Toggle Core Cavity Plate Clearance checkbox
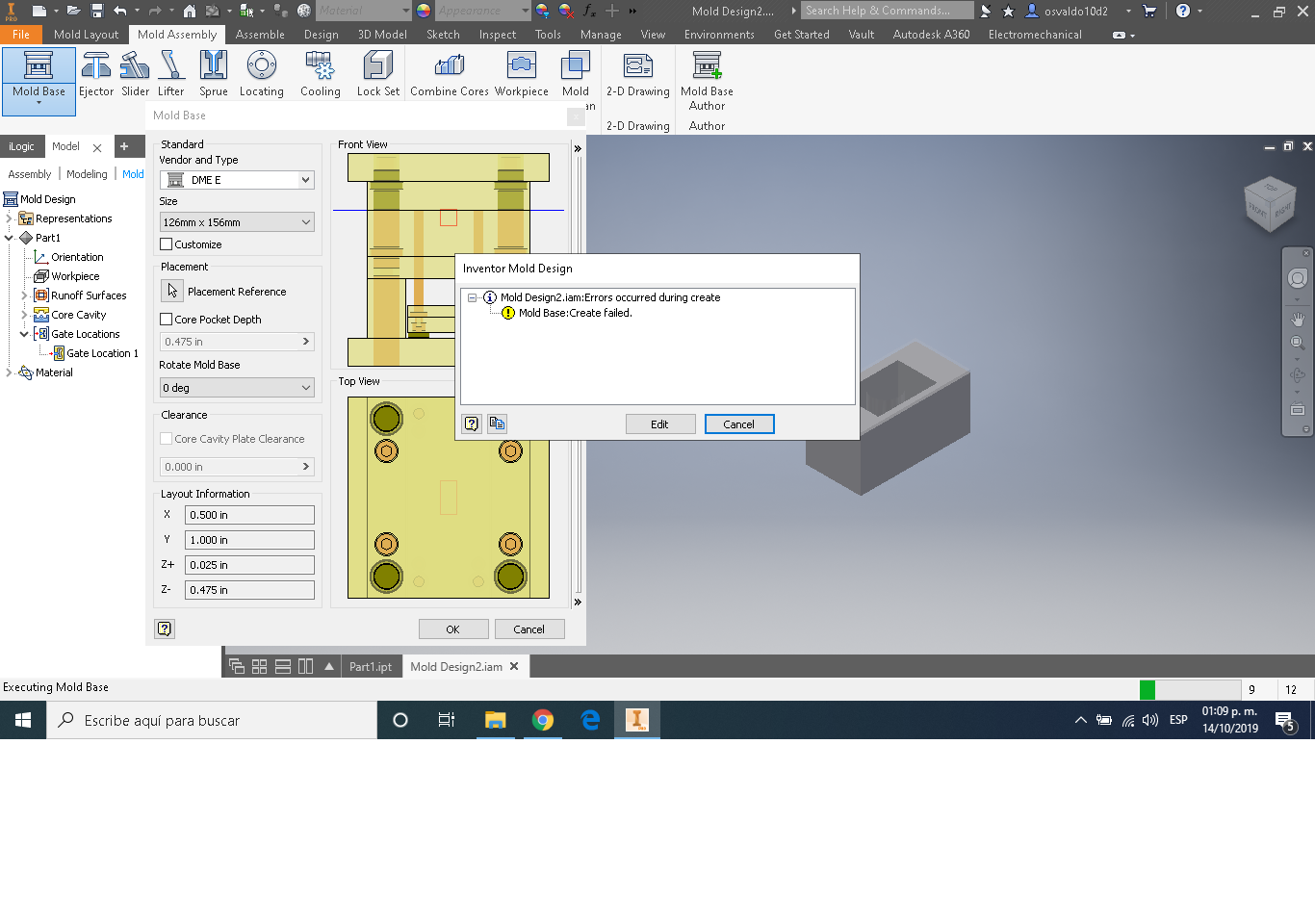Screen dimensions: 1315x924 coord(167,439)
